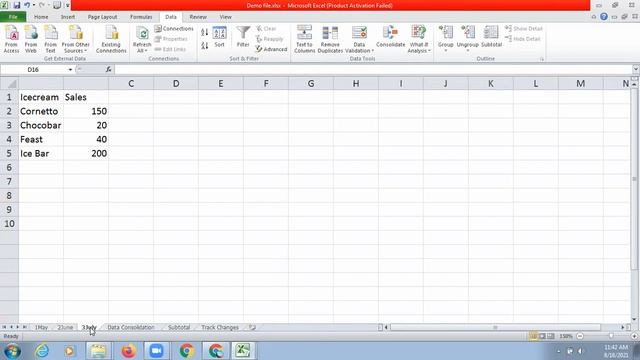Viewport: 640px width, 360px height.
Task: Click Refresh All button
Action: click(142, 39)
